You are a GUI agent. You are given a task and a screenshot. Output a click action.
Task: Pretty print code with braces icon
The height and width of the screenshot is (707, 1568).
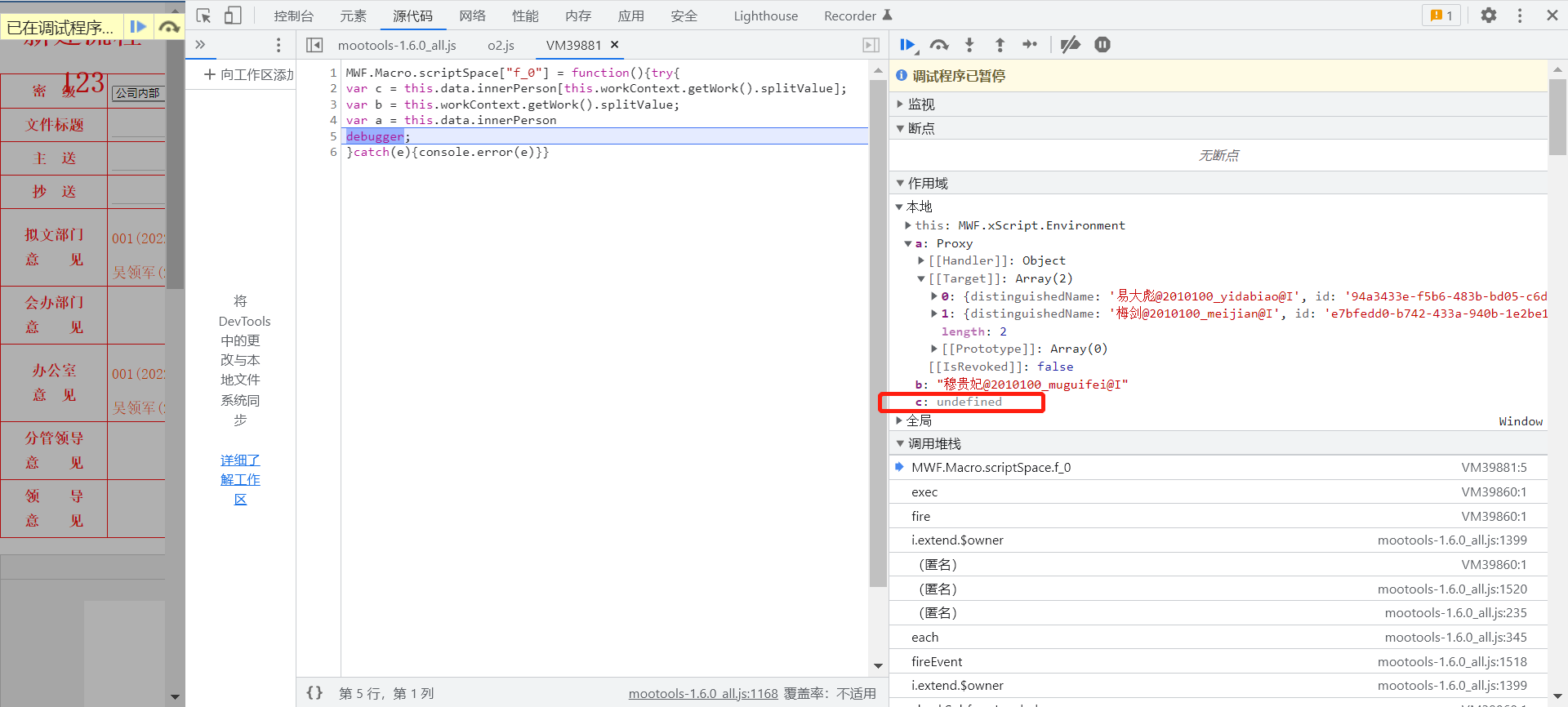(x=314, y=693)
